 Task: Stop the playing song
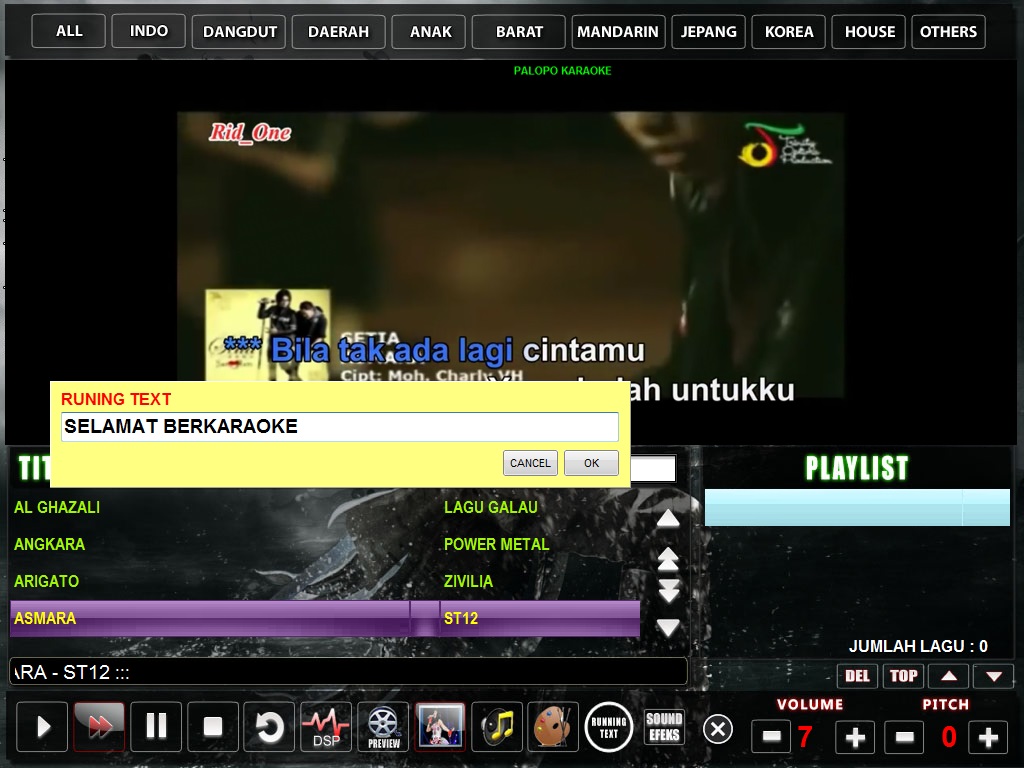pos(213,726)
